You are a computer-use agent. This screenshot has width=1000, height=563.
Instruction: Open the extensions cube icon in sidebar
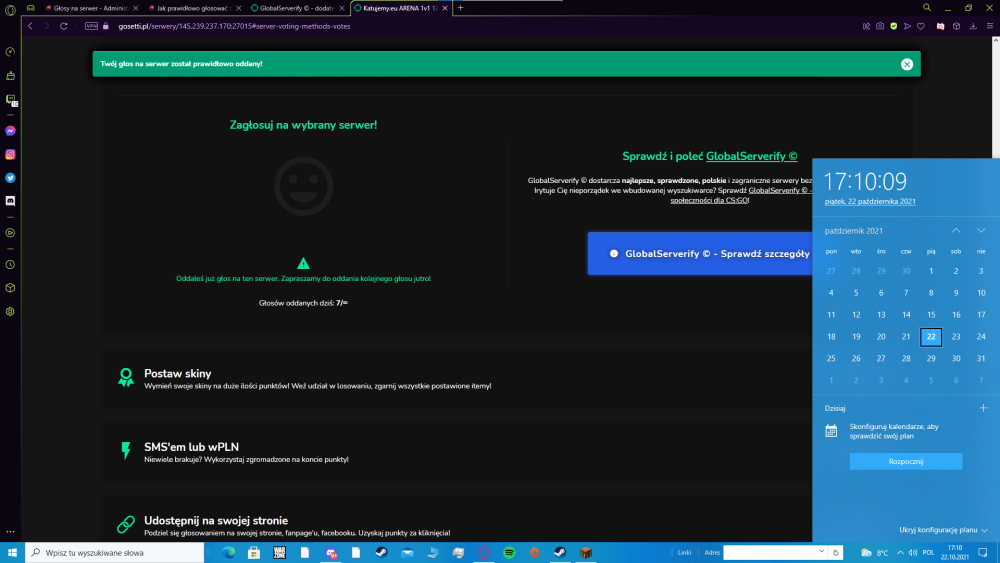point(10,288)
